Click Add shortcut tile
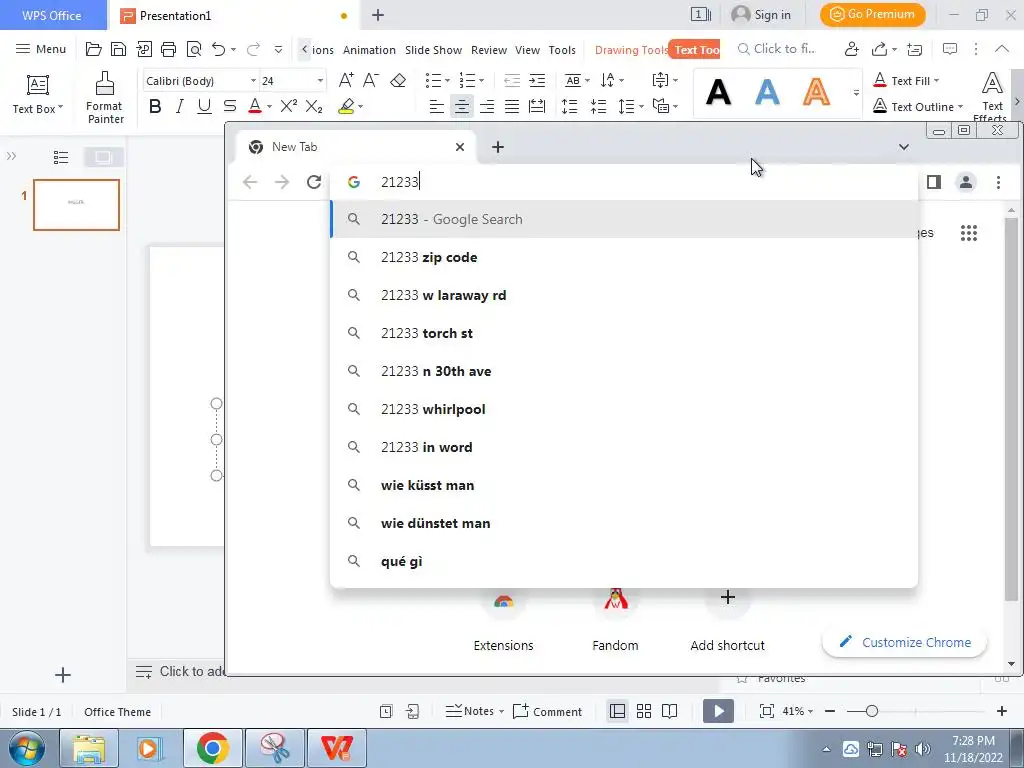 (728, 617)
